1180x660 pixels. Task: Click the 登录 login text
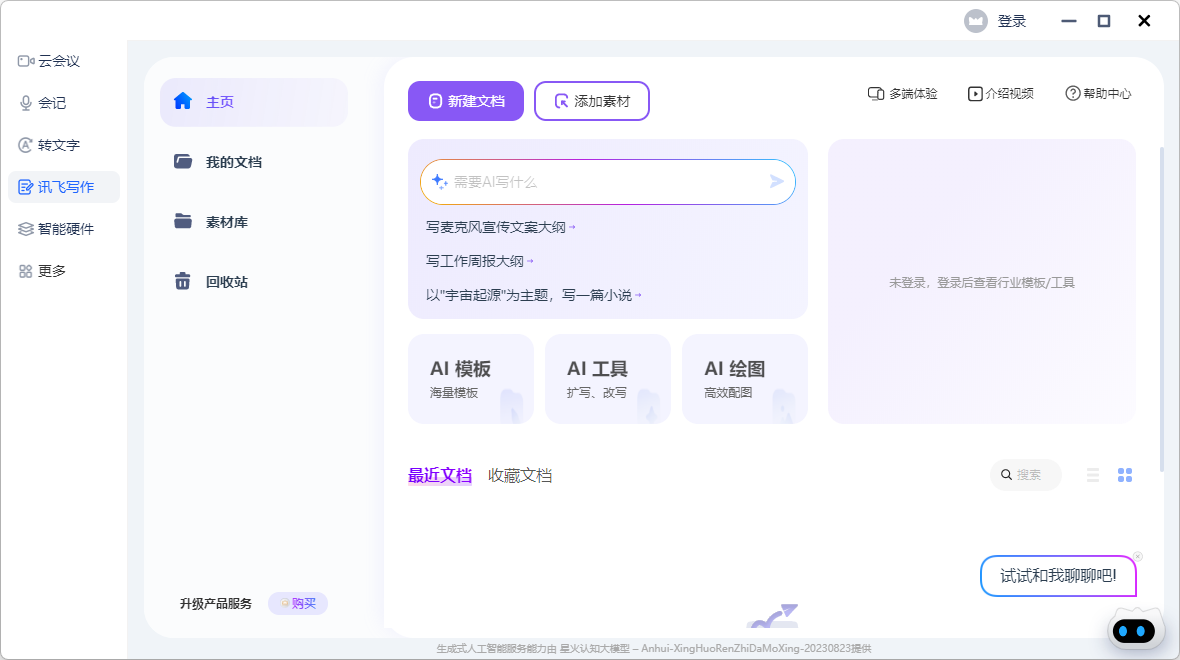pos(1012,21)
